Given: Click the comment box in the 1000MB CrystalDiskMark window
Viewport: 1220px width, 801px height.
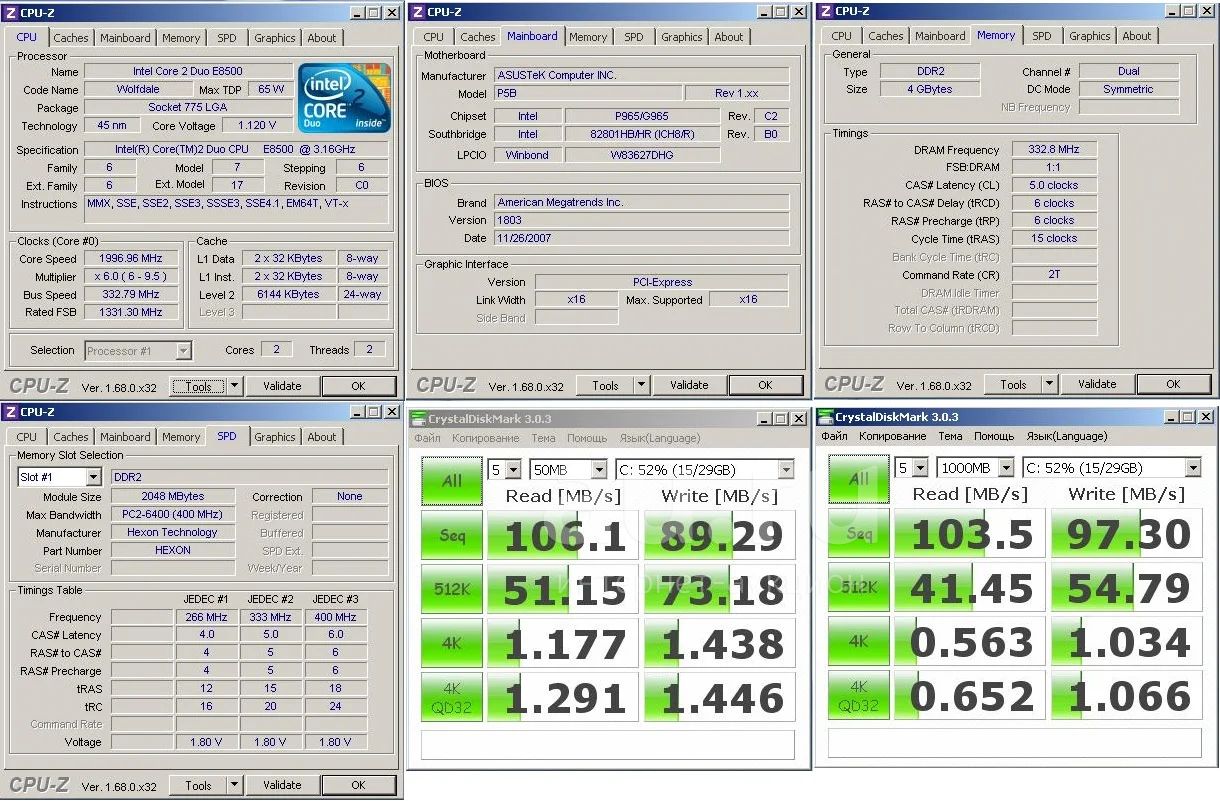Looking at the screenshot, I should (x=1015, y=743).
